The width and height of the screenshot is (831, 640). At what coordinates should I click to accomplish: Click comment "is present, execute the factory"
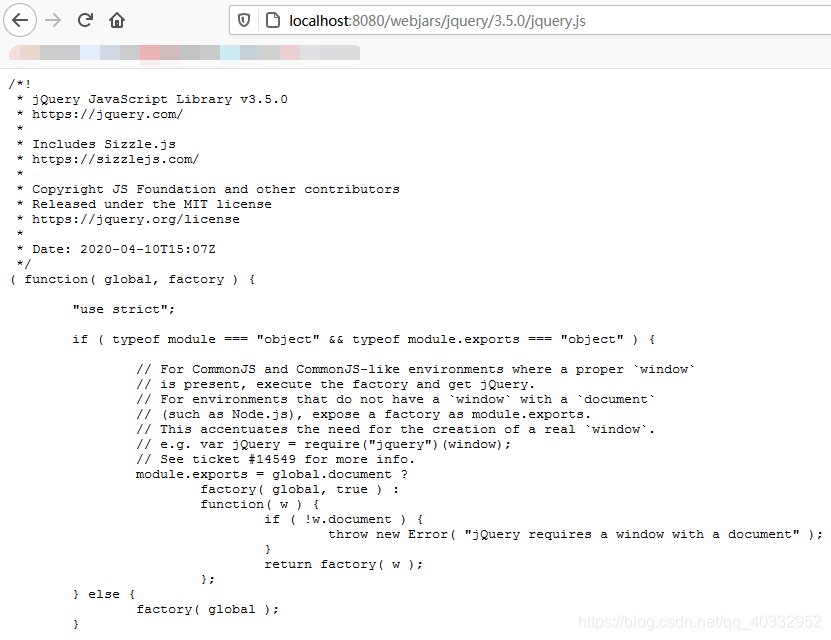pos(335,384)
